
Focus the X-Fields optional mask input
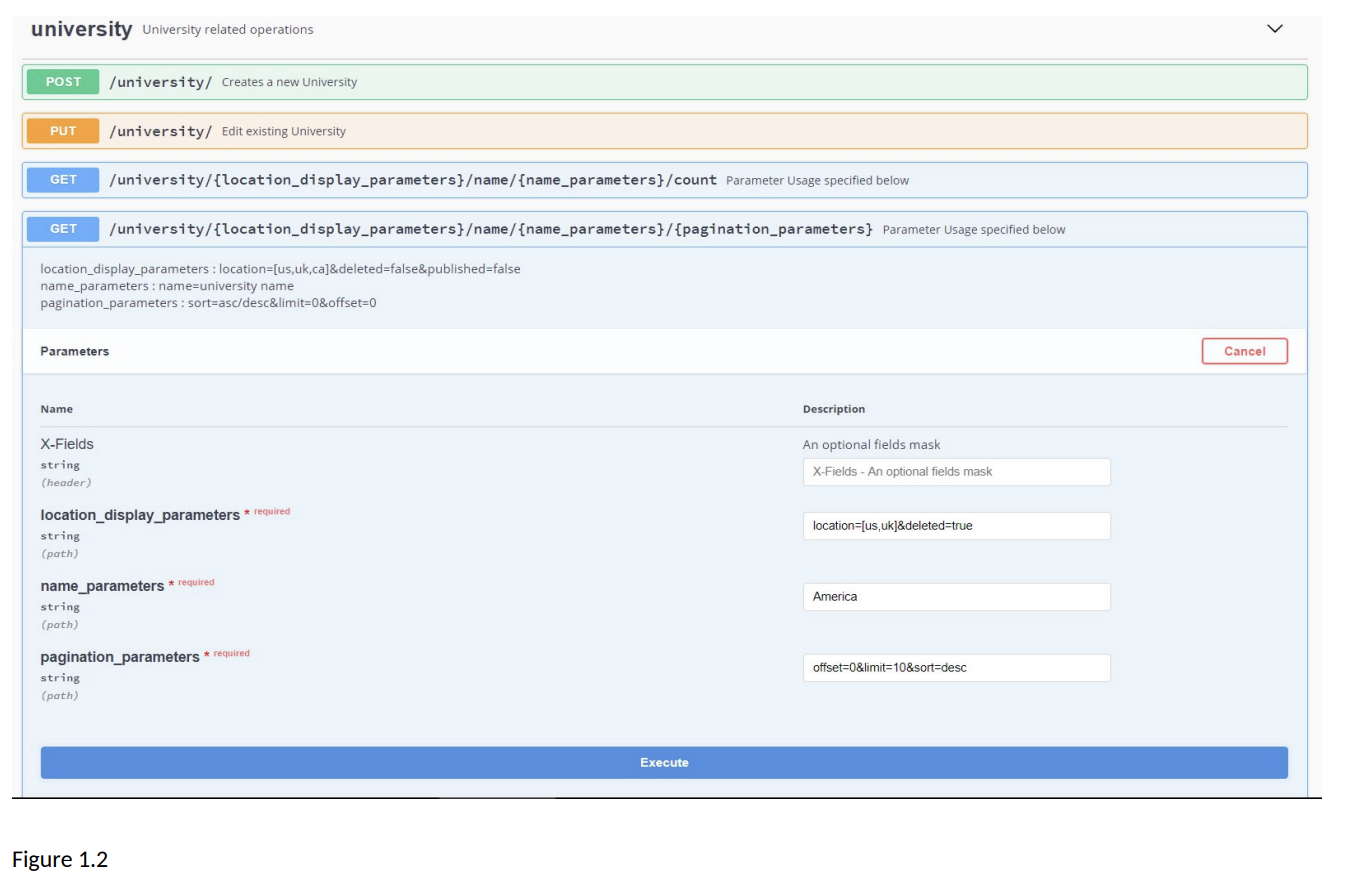point(956,472)
